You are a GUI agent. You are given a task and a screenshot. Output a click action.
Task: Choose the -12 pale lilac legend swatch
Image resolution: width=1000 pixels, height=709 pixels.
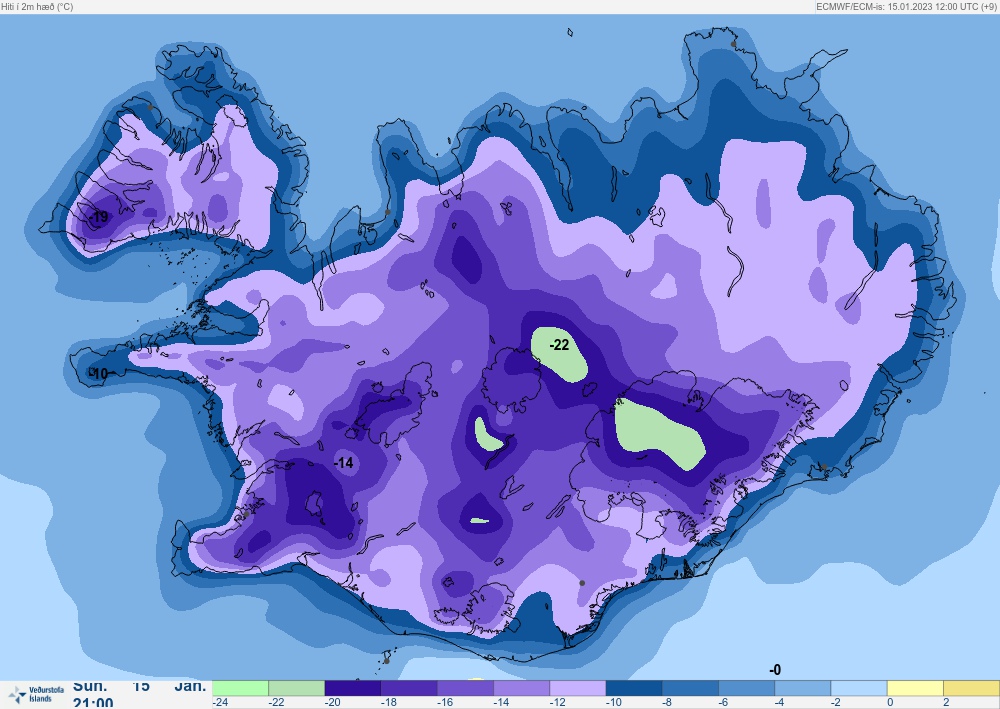(x=578, y=688)
